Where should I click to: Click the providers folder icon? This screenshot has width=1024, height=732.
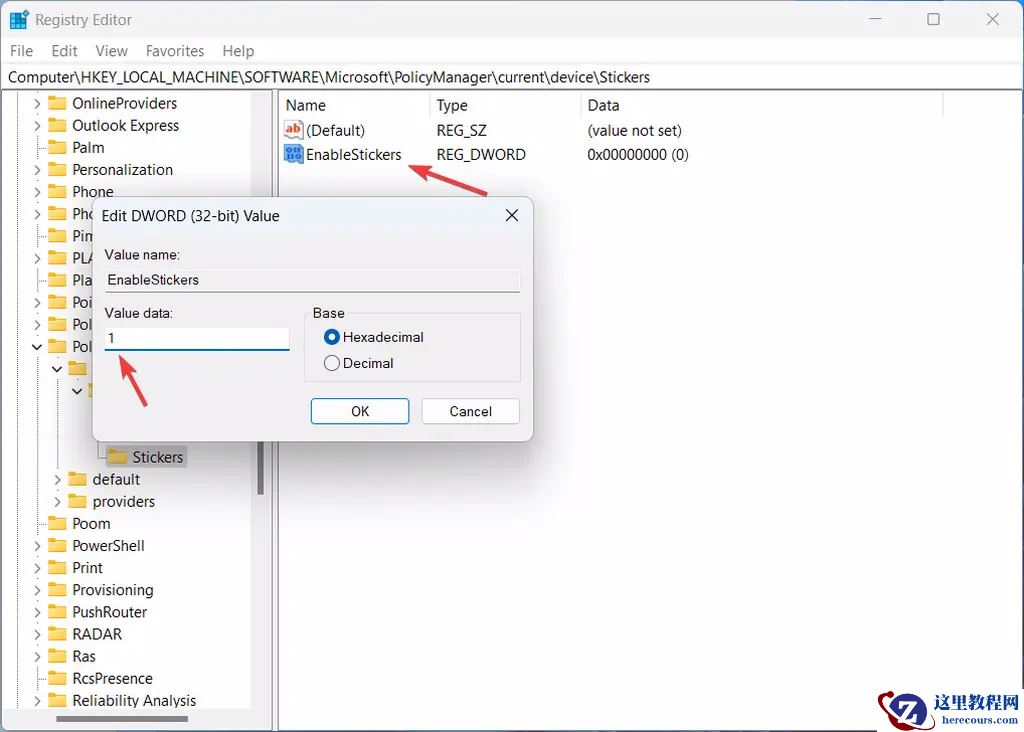click(78, 501)
